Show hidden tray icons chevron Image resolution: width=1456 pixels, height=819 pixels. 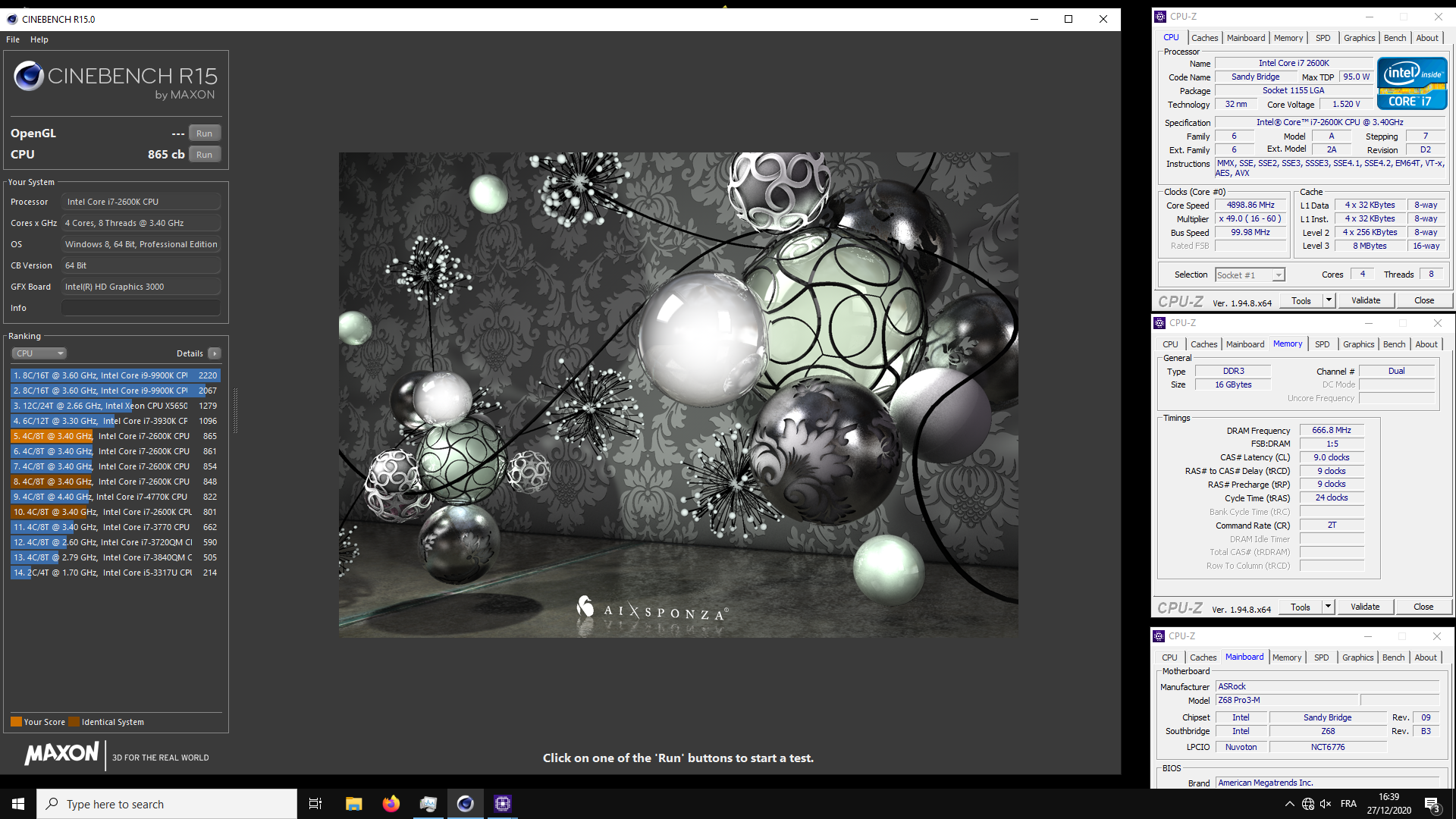(x=1290, y=804)
